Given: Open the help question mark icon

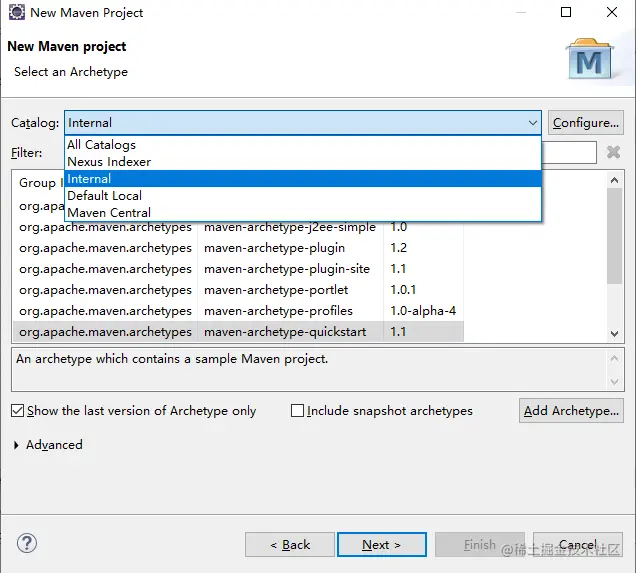Looking at the screenshot, I should pos(27,543).
